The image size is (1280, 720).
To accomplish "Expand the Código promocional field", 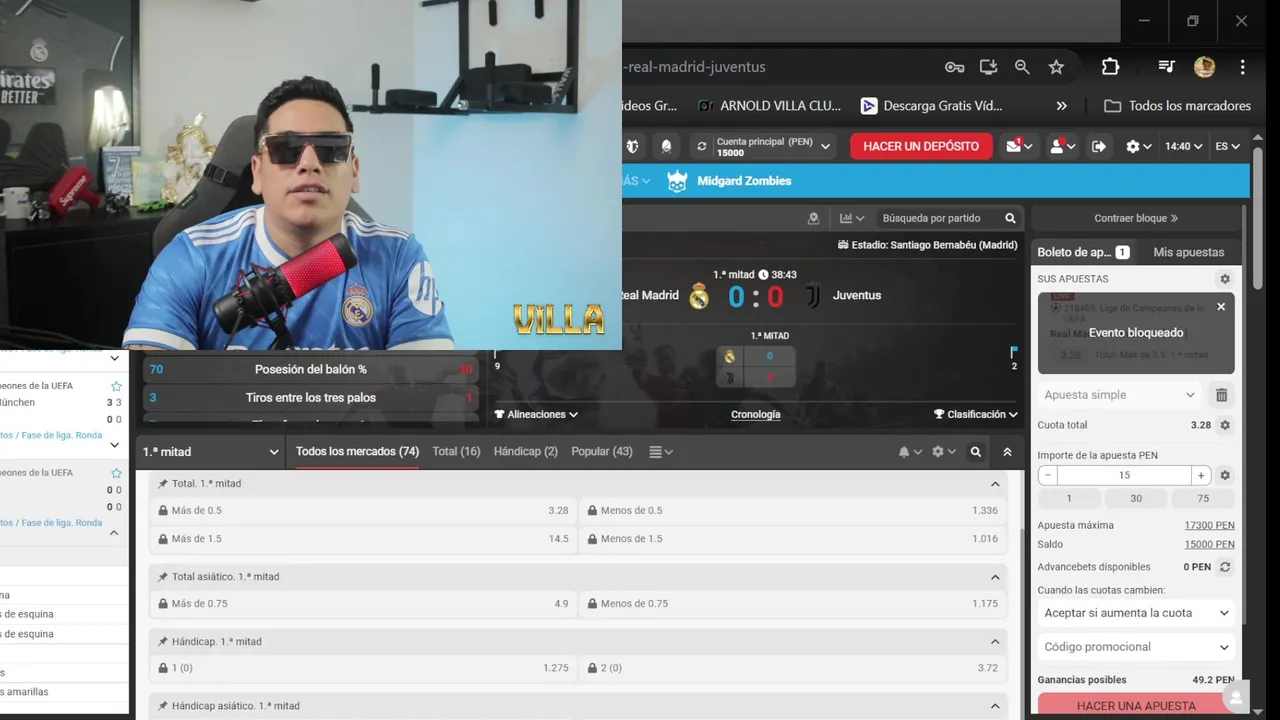I will (1136, 647).
